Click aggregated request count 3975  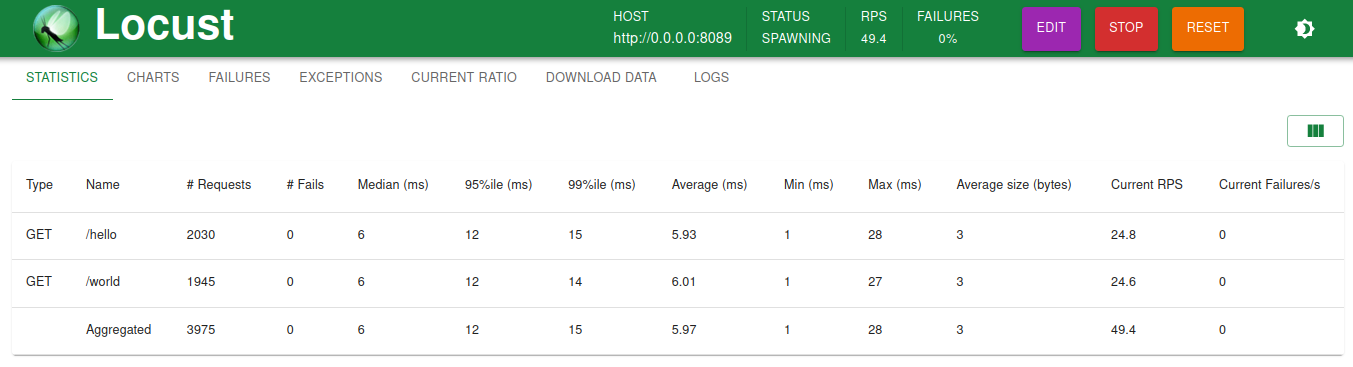click(x=201, y=330)
